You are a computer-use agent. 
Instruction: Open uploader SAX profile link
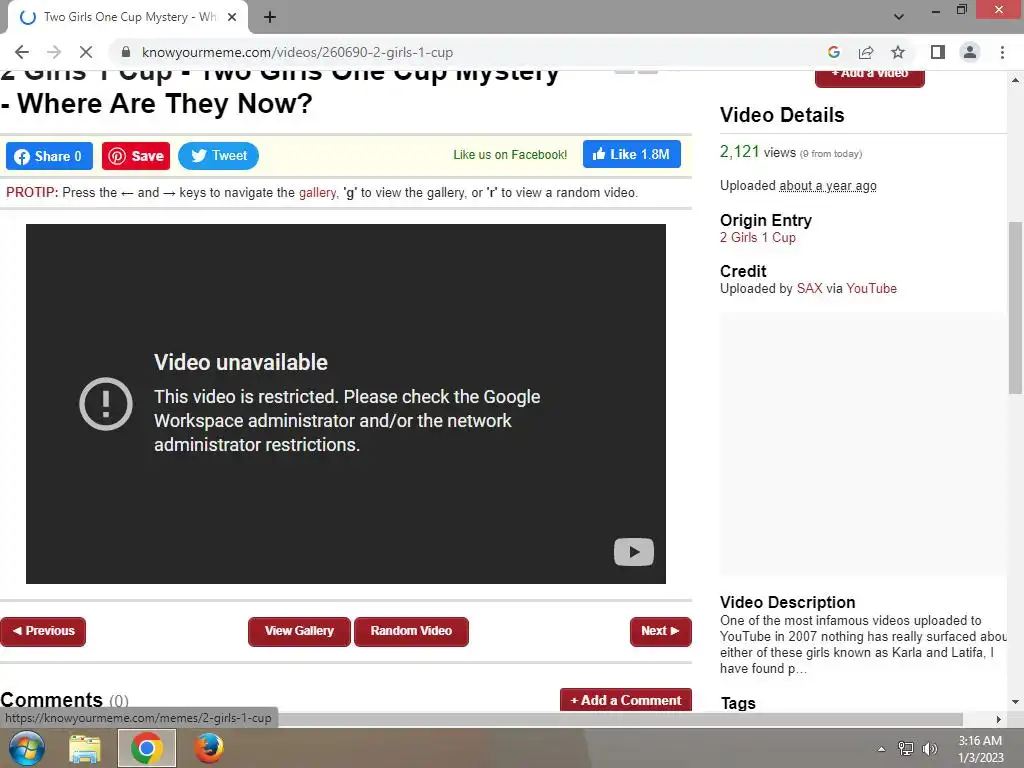809,289
